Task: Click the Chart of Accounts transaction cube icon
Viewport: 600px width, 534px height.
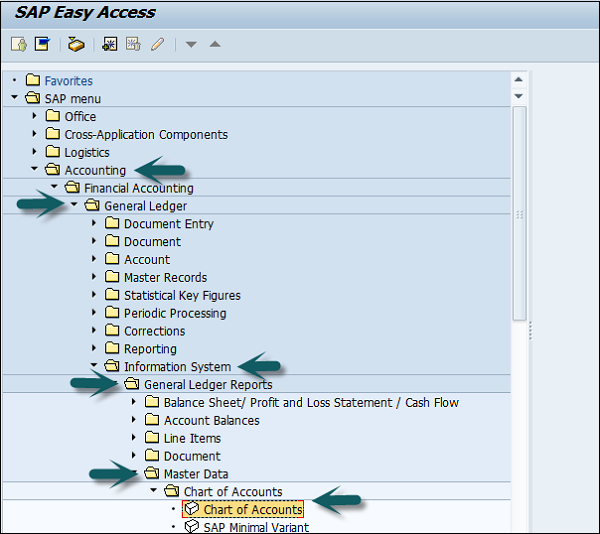Action: coord(192,509)
